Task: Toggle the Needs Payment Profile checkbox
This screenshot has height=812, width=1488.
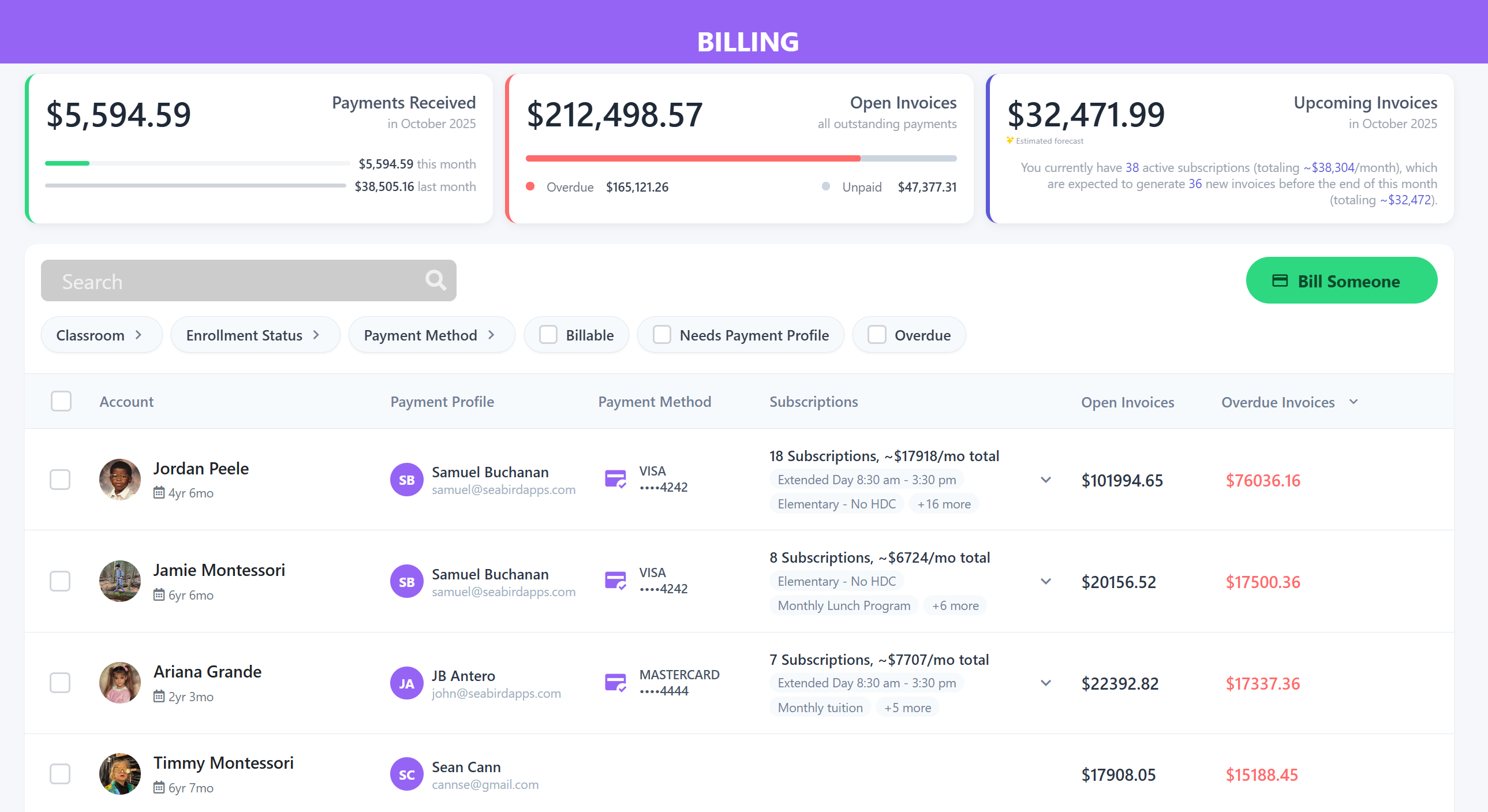Action: click(661, 335)
